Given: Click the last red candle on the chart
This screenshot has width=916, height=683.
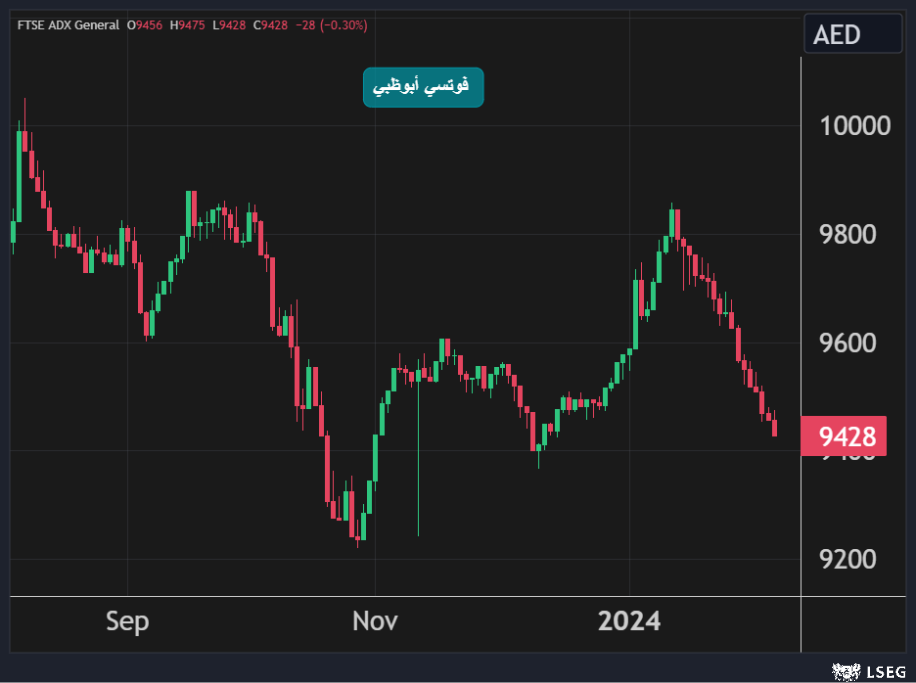Looking at the screenshot, I should (x=775, y=428).
